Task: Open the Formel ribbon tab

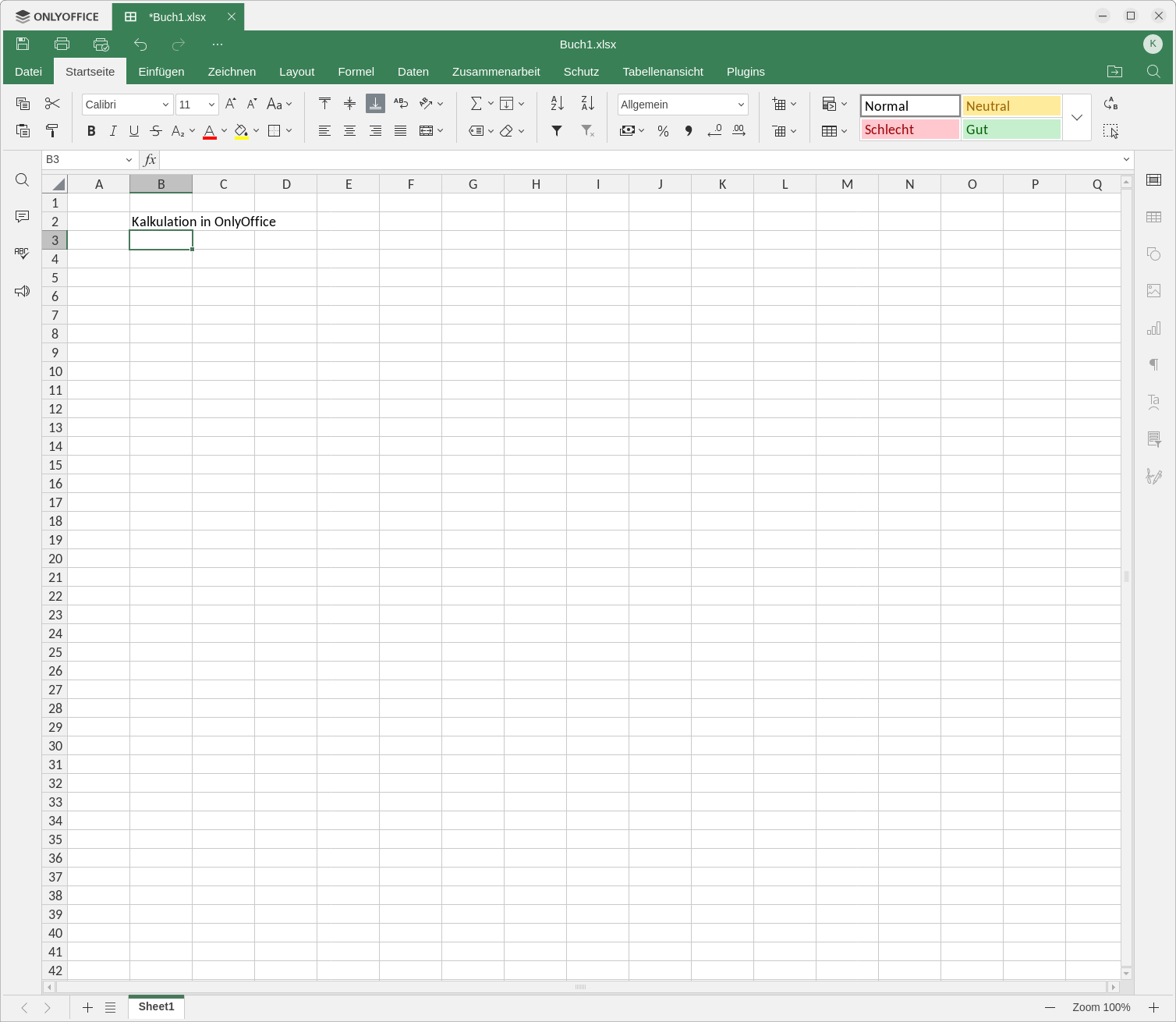Action: pyautogui.click(x=356, y=72)
